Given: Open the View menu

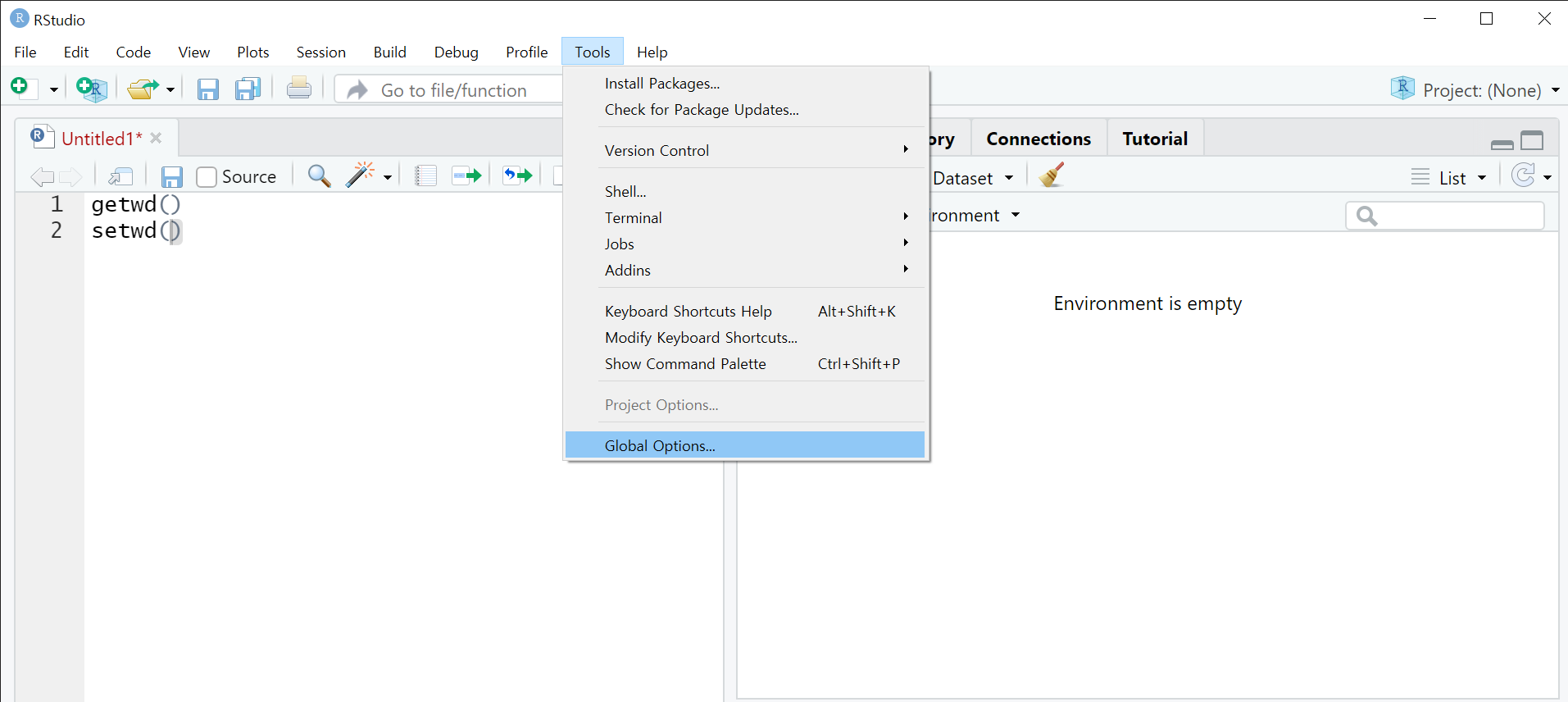Looking at the screenshot, I should tap(193, 52).
